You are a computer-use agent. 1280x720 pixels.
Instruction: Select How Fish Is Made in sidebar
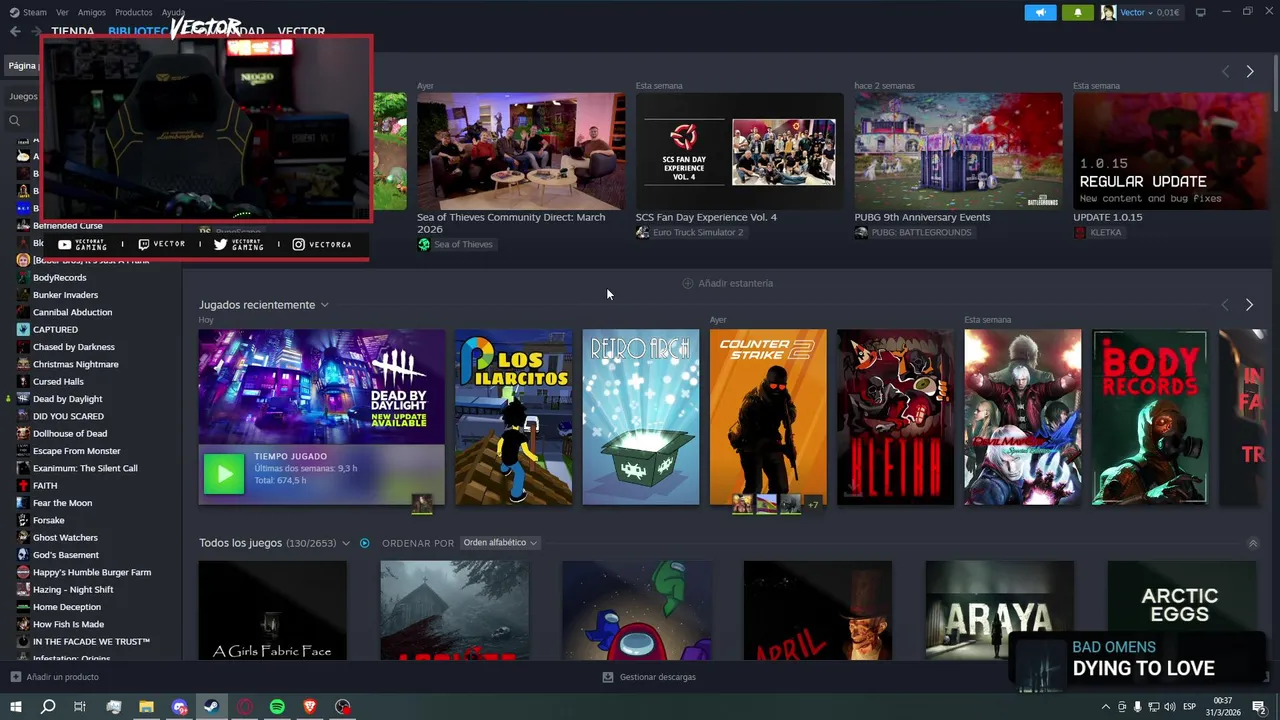click(x=68, y=624)
